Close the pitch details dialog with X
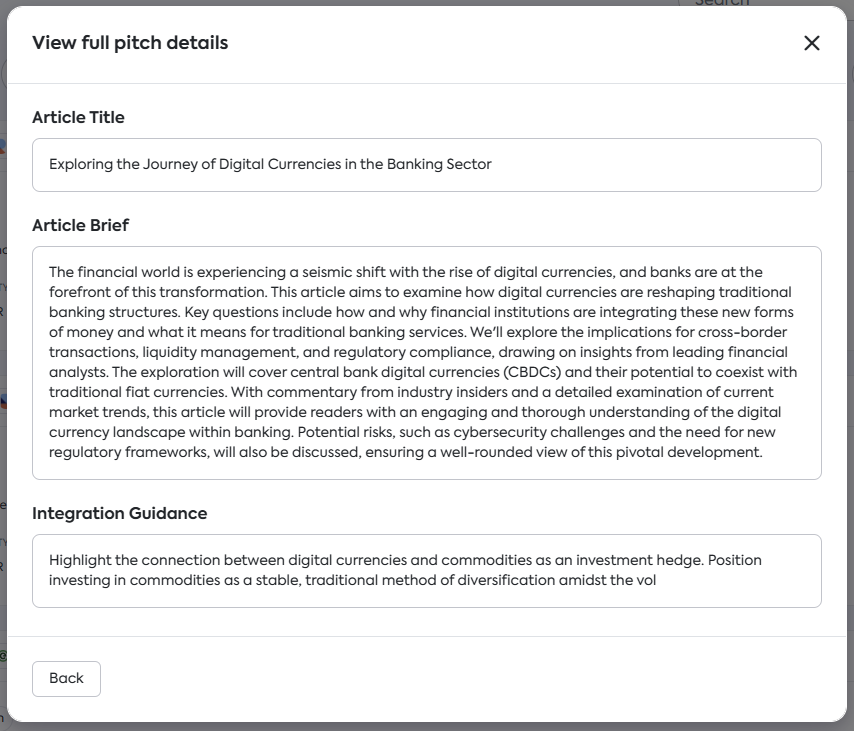Viewport: 854px width, 731px height. click(811, 43)
